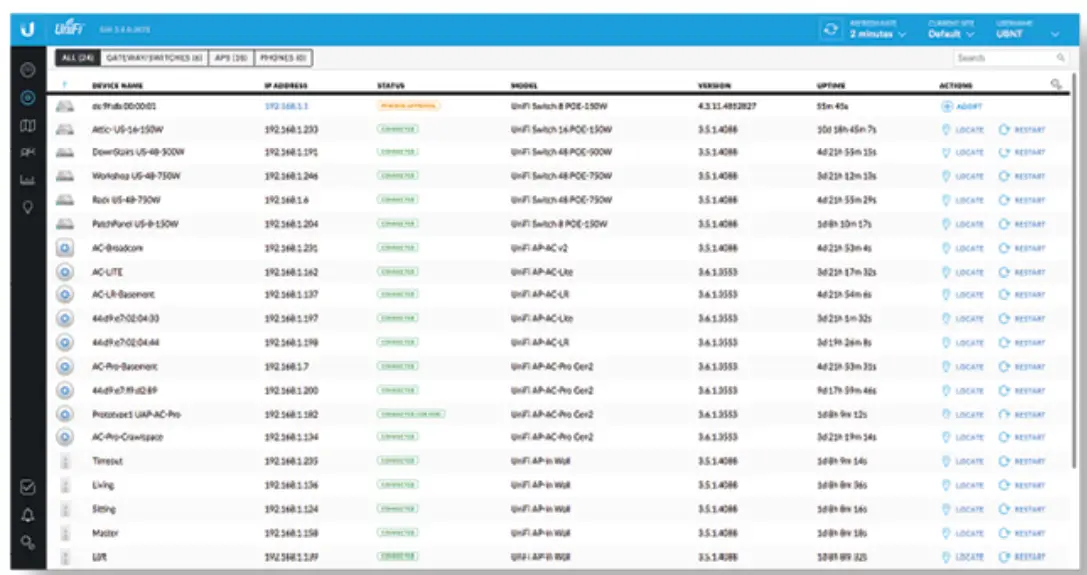This screenshot has height=575, width=1087.
Task: Select IP address 192.168.1.233
Action: (x=292, y=130)
